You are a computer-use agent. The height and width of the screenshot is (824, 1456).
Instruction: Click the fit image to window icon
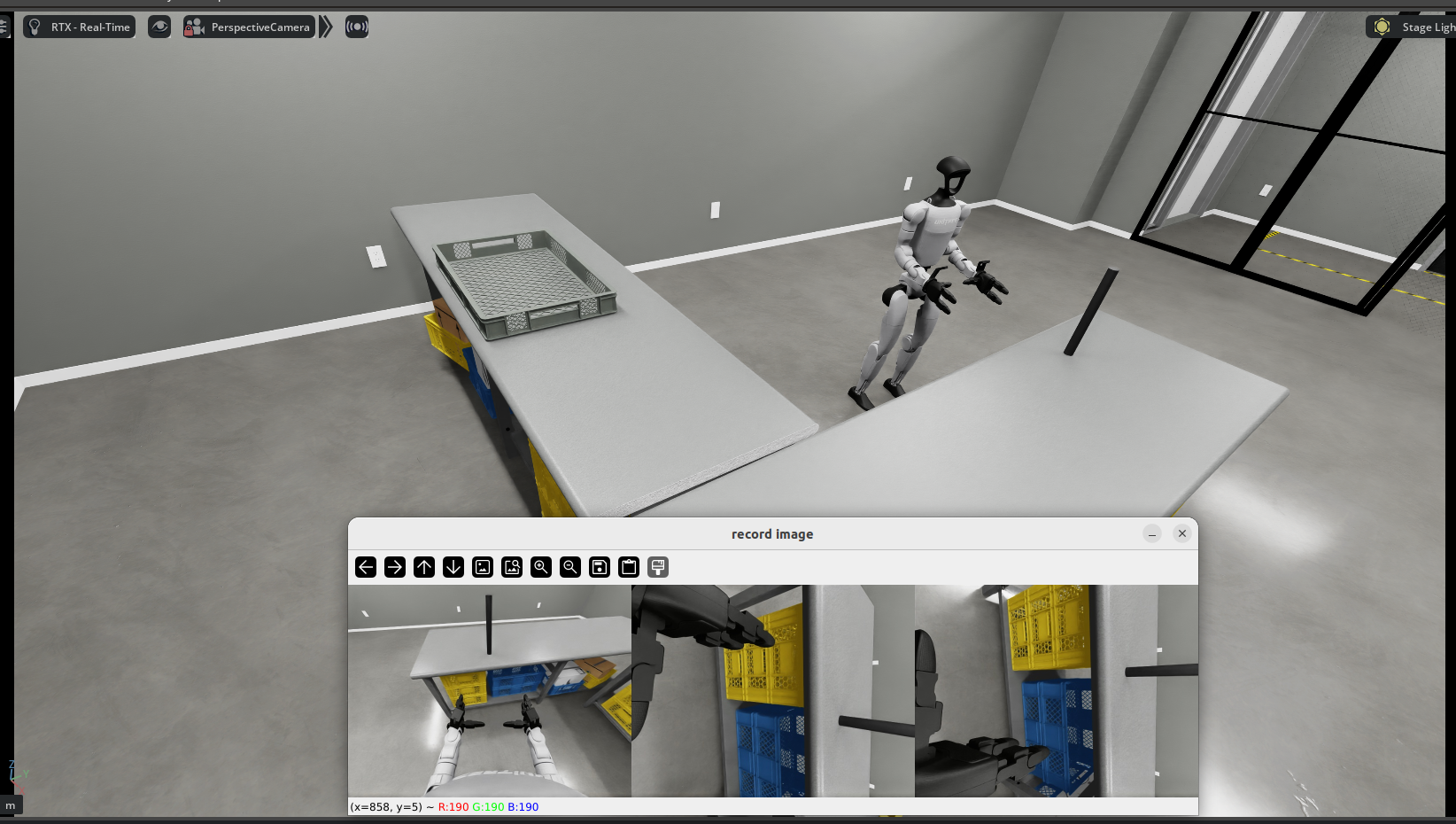[x=512, y=567]
